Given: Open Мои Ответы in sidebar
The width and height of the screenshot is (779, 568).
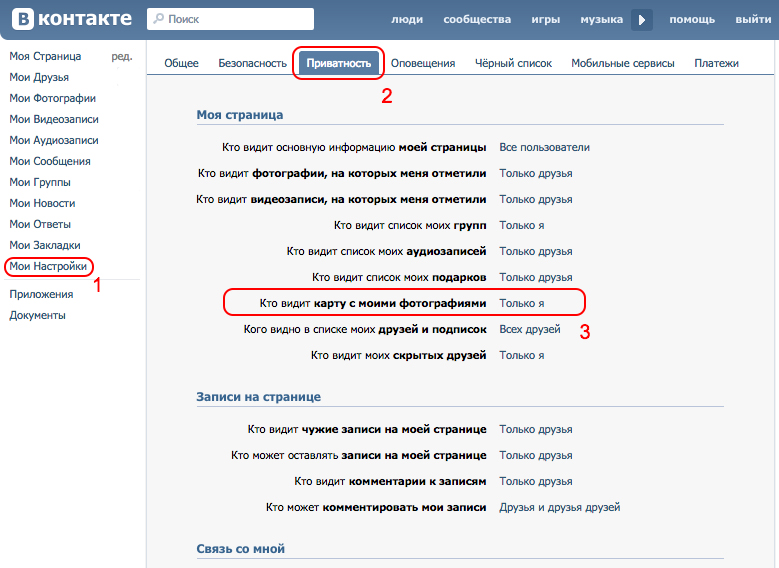Looking at the screenshot, I should (40, 224).
